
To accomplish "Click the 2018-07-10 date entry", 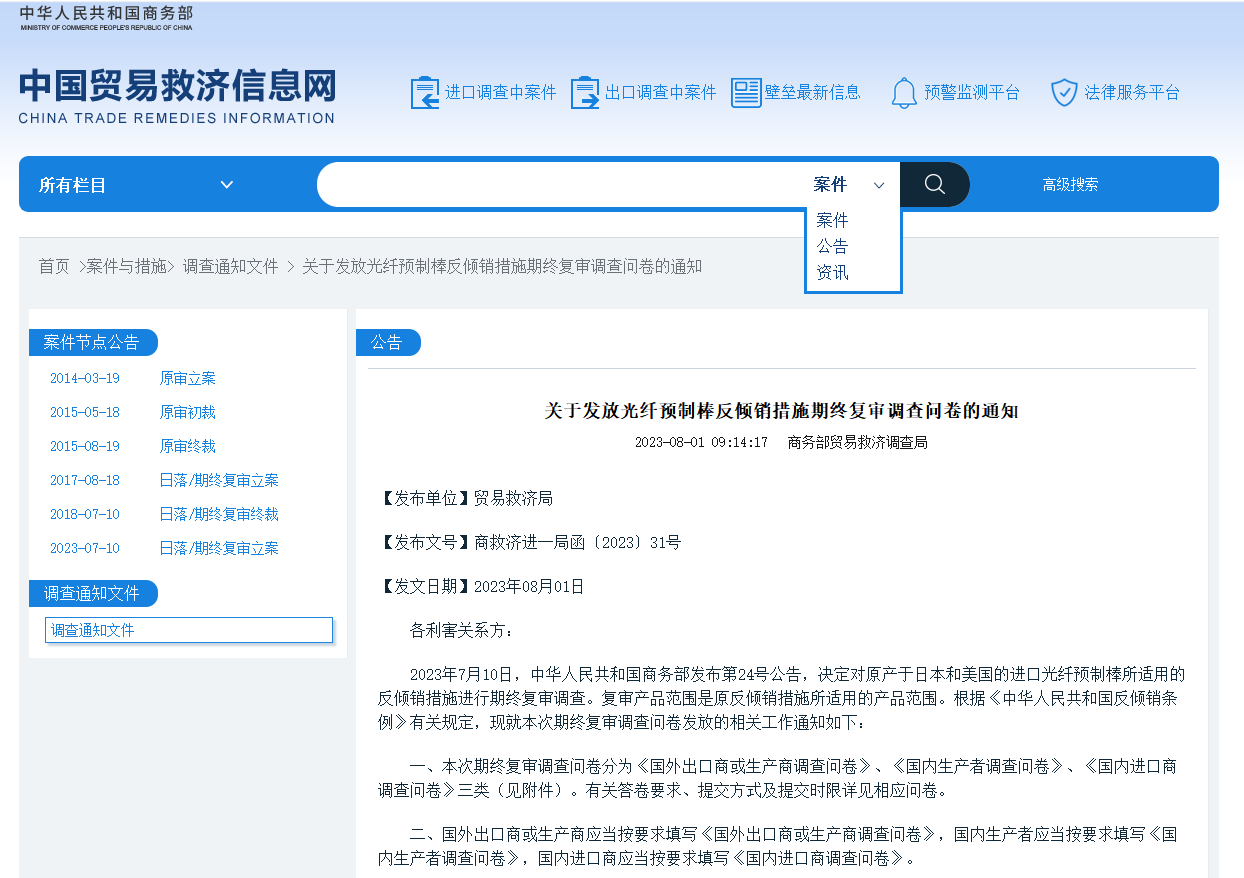I will point(85,515).
